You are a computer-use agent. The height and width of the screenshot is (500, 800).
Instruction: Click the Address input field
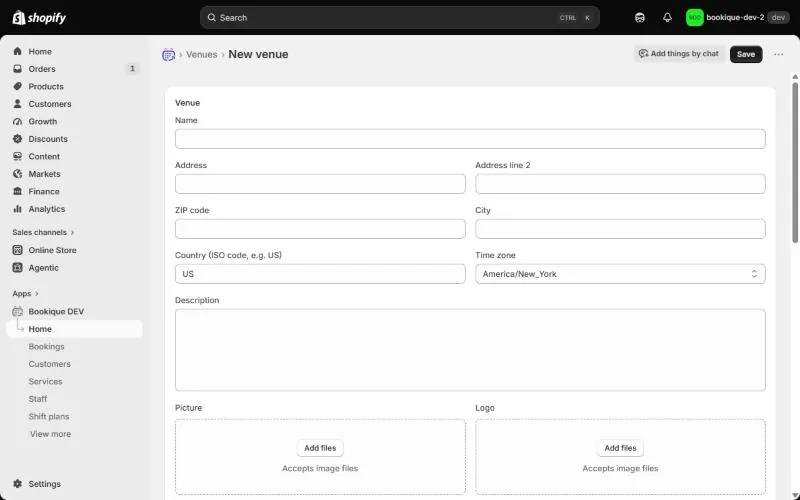coord(320,184)
